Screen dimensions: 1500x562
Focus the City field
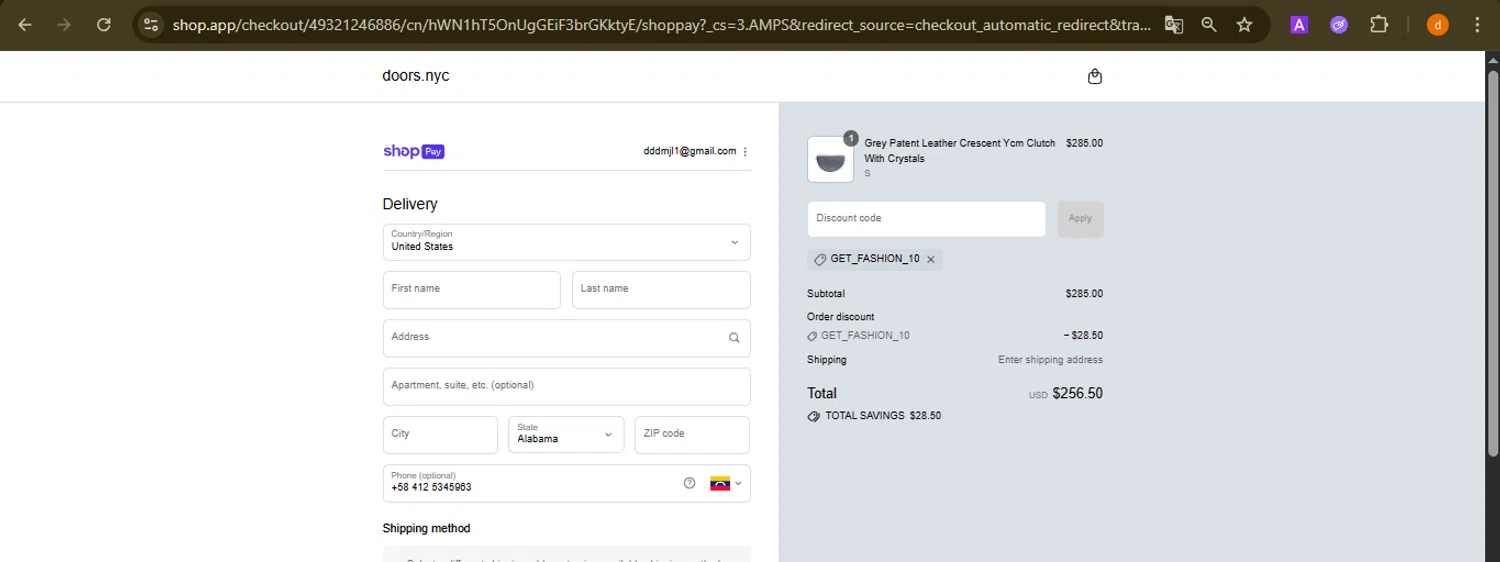[440, 435]
